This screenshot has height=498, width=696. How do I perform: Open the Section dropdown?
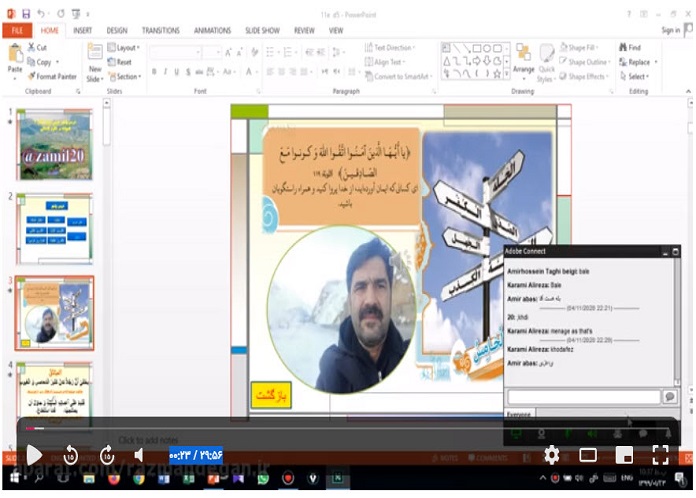point(125,76)
